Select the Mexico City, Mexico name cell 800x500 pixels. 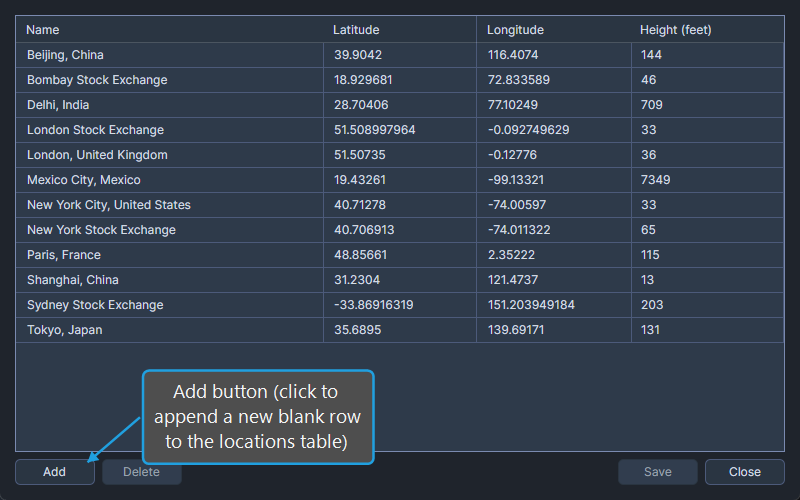tap(169, 180)
